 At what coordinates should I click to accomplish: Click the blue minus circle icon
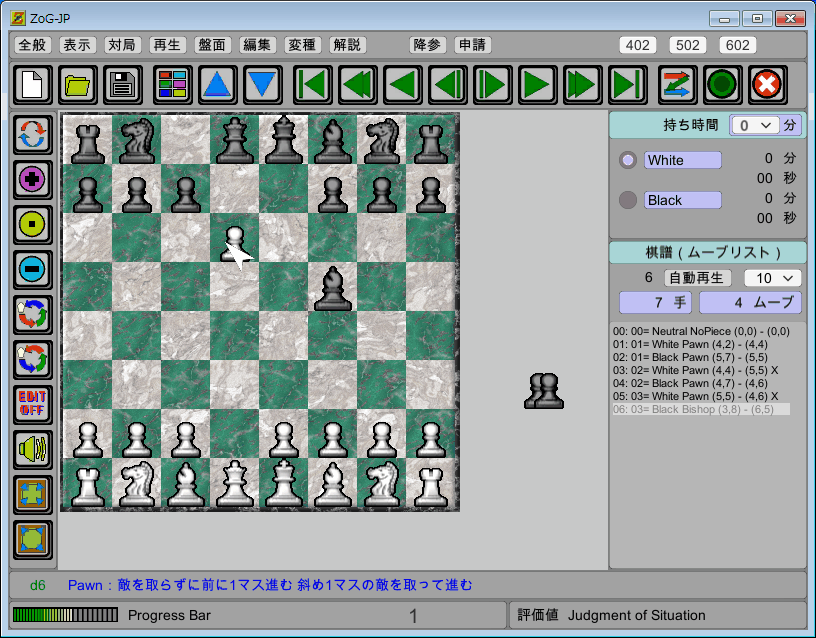point(33,270)
